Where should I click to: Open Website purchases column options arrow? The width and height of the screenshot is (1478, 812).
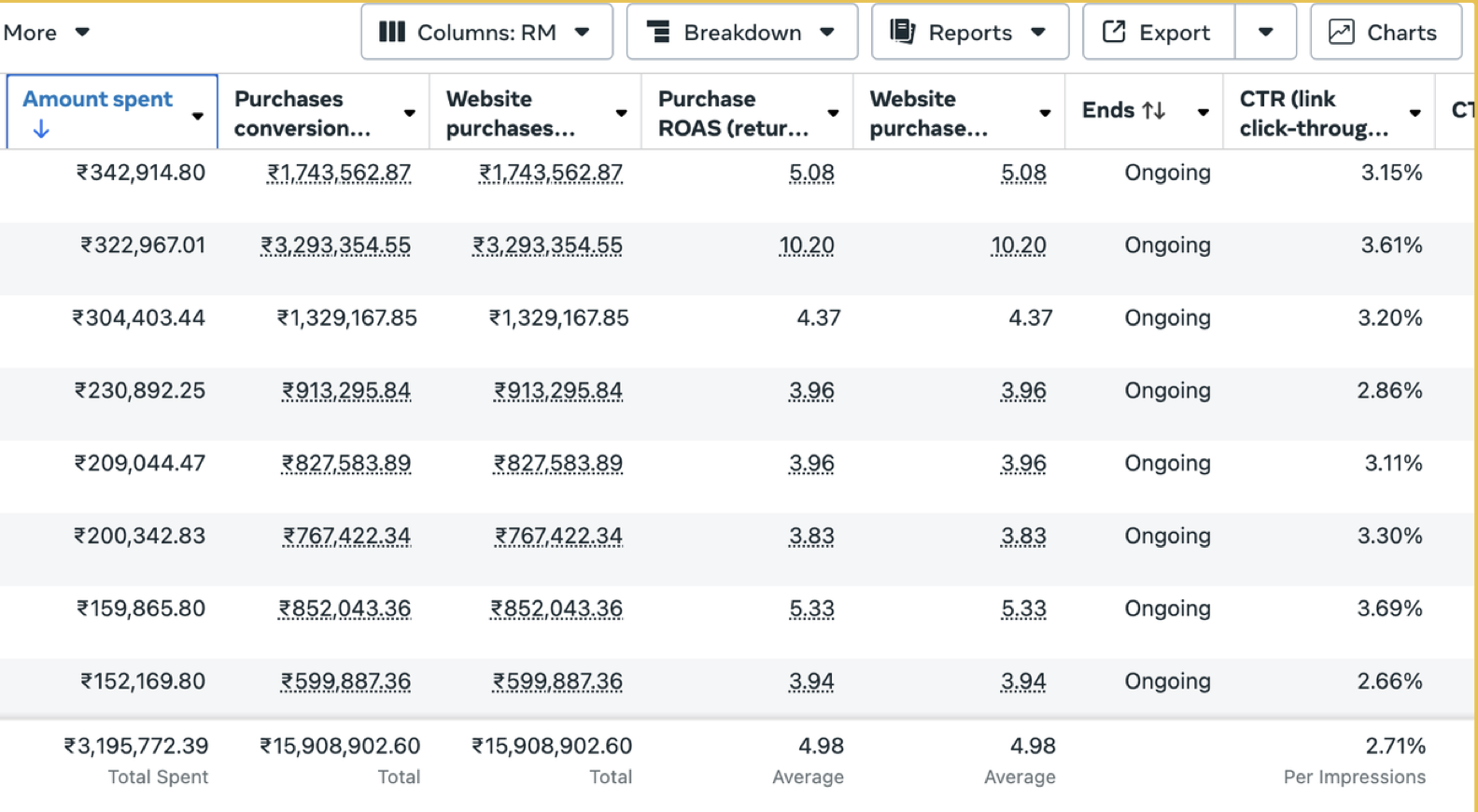(622, 113)
